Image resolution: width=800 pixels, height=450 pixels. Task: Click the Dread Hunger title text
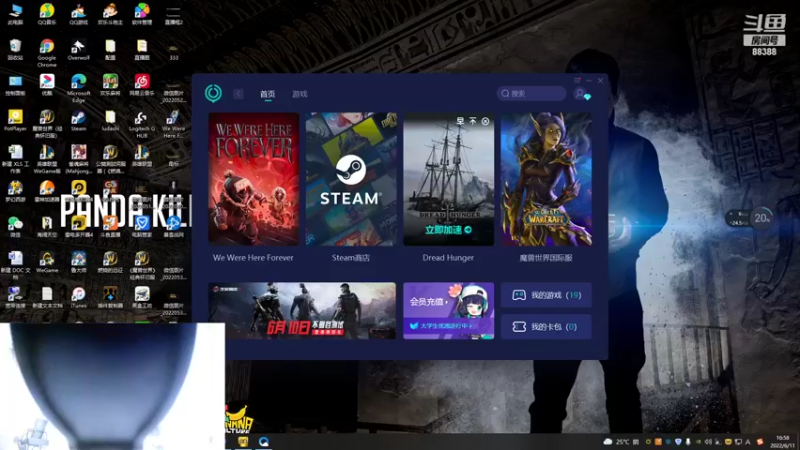[448, 258]
